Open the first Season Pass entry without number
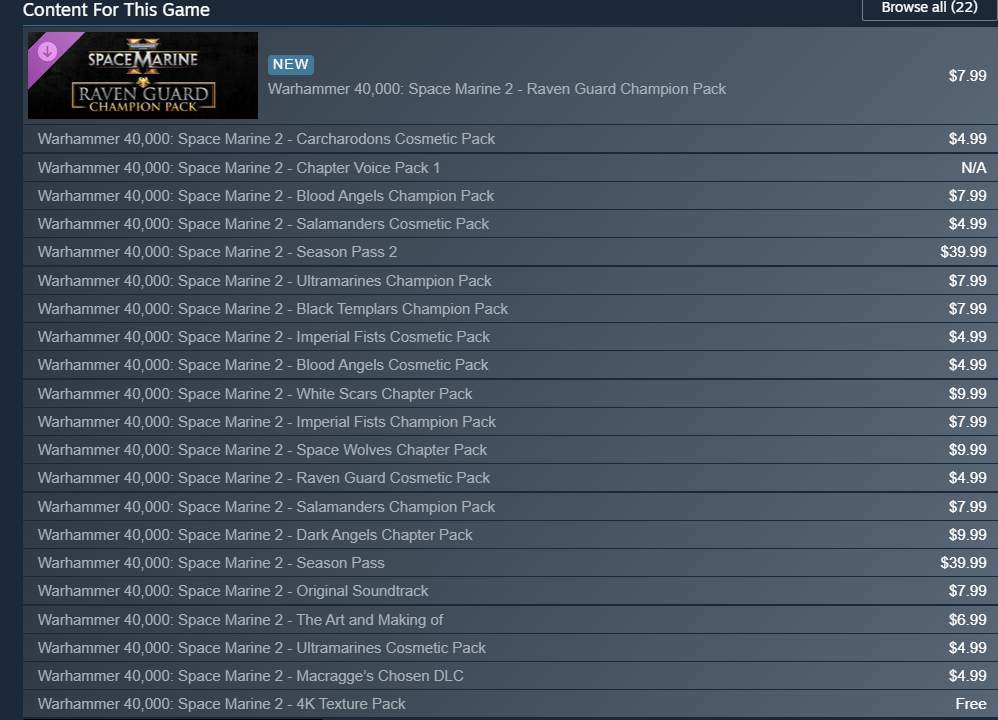Viewport: 998px width, 720px height. (510, 563)
